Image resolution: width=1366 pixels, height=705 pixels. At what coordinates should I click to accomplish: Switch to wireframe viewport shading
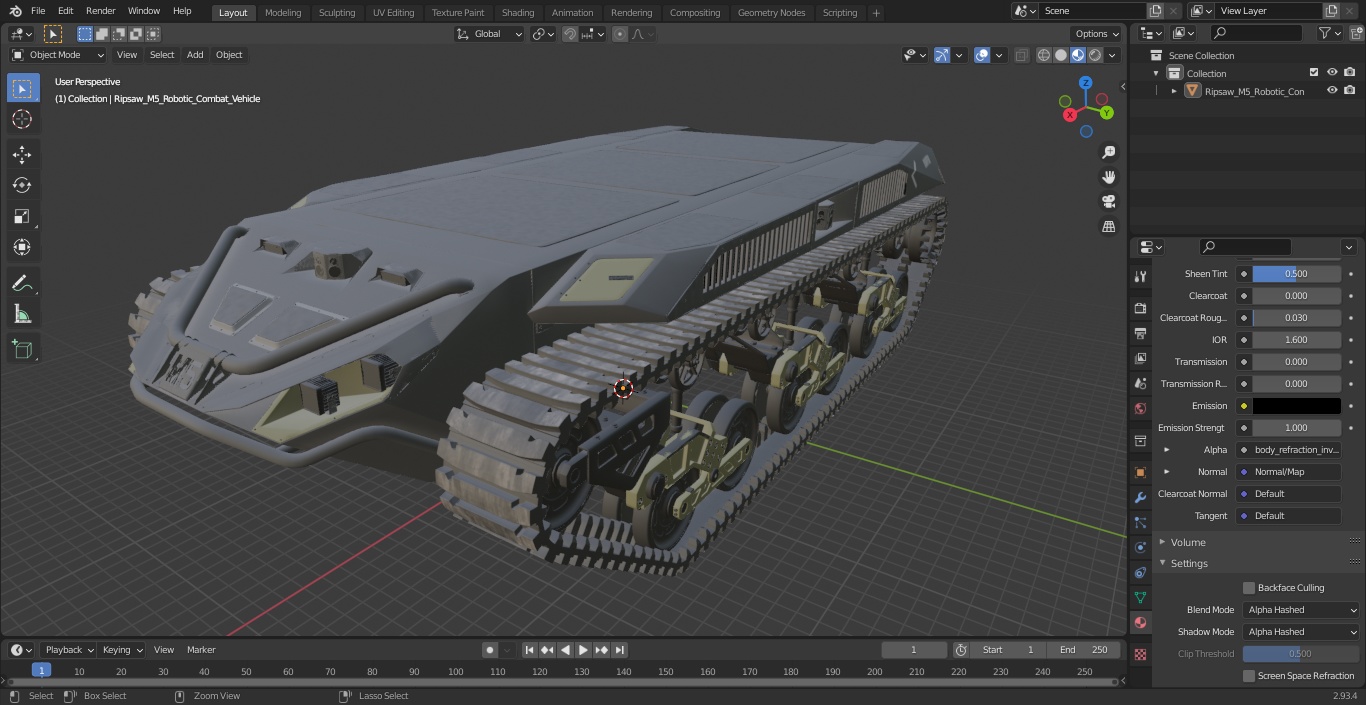coord(1044,55)
